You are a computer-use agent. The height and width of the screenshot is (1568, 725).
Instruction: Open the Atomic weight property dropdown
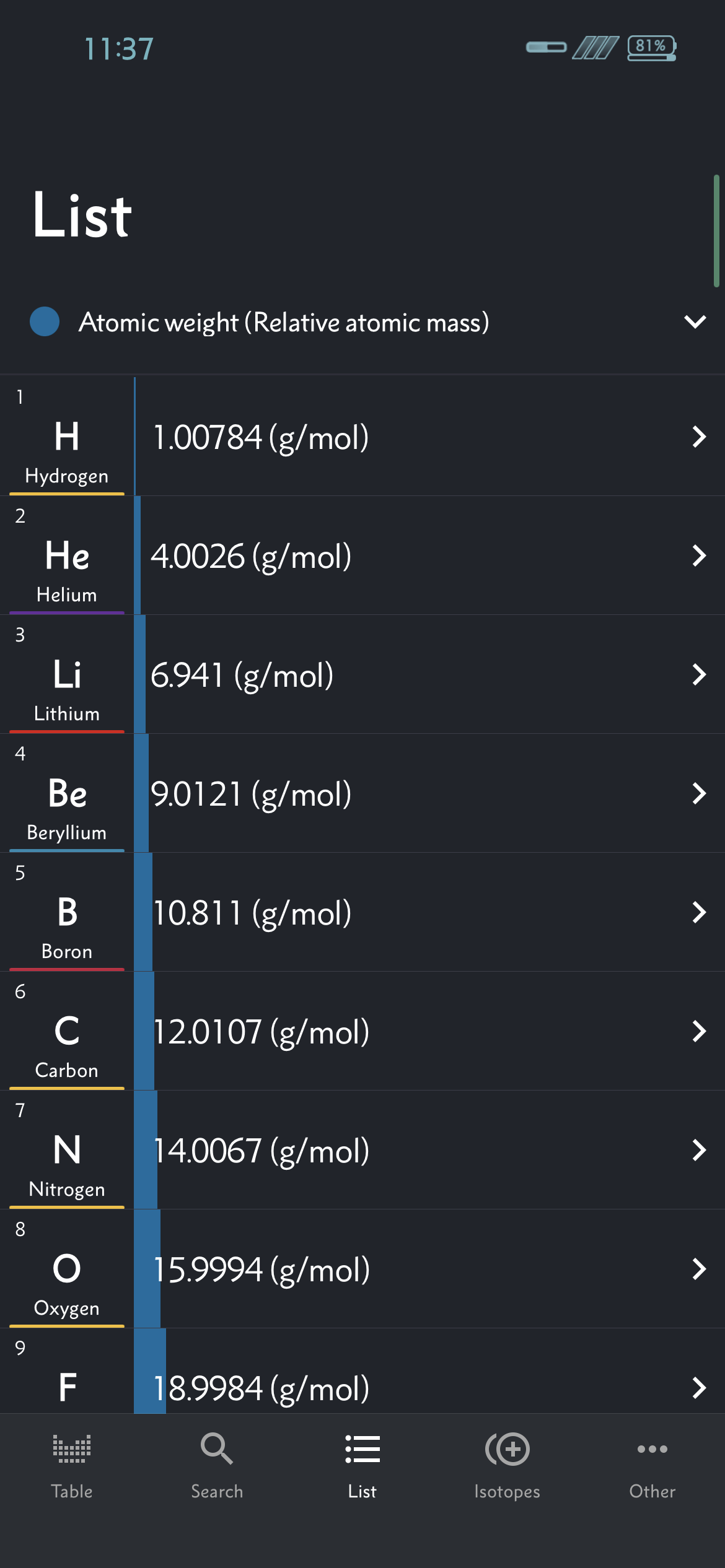click(284, 323)
